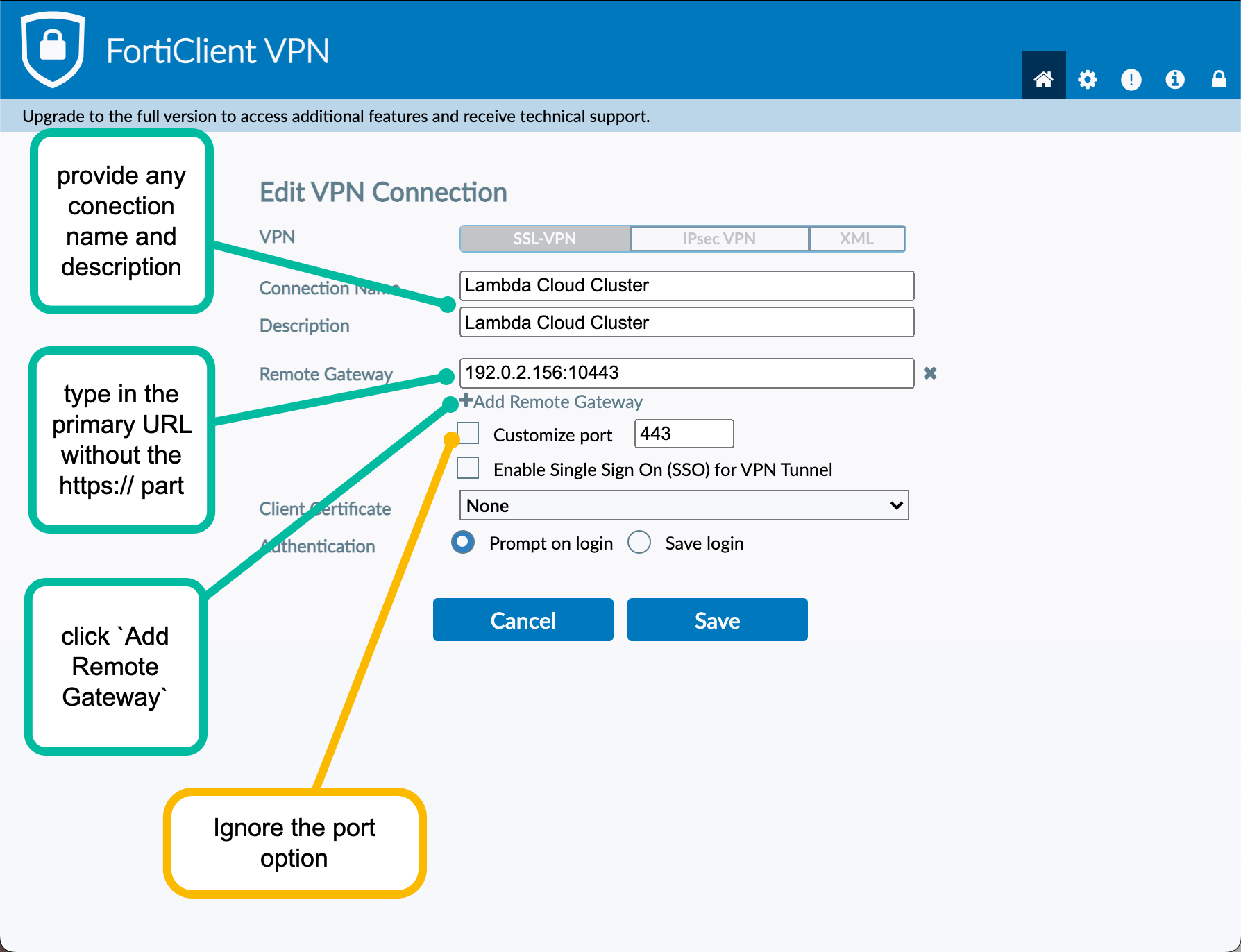Image resolution: width=1241 pixels, height=952 pixels.
Task: Cancel editing the VPN connection
Action: tap(523, 620)
